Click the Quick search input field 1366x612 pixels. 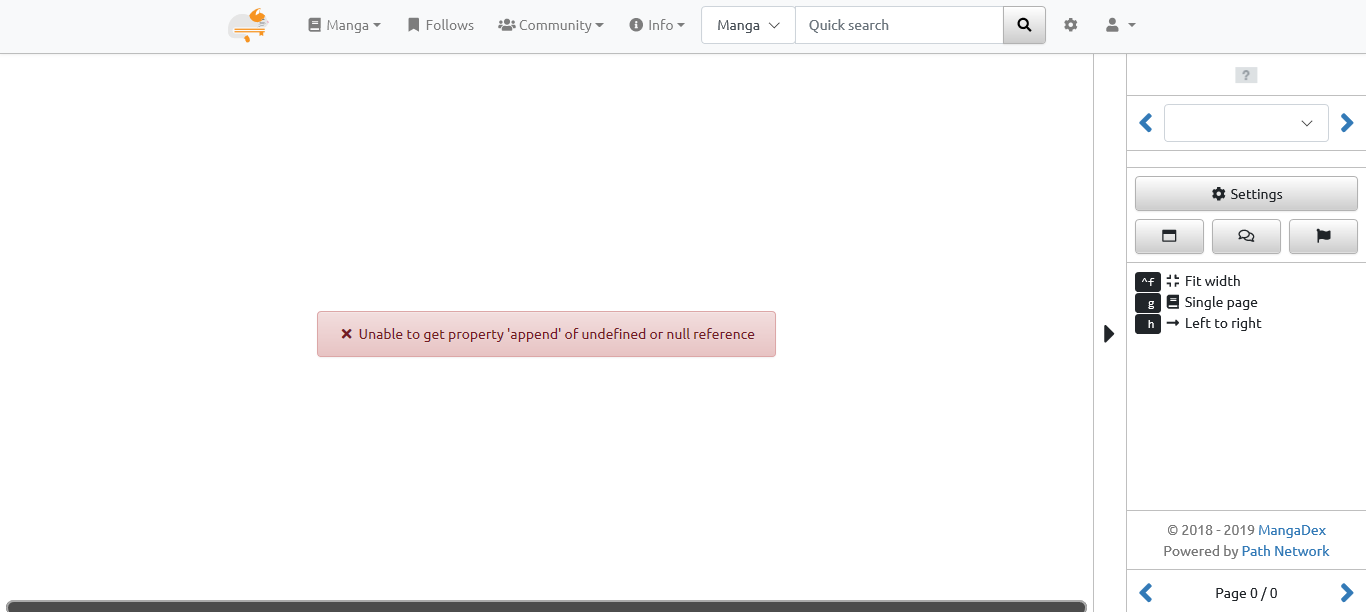[899, 25]
